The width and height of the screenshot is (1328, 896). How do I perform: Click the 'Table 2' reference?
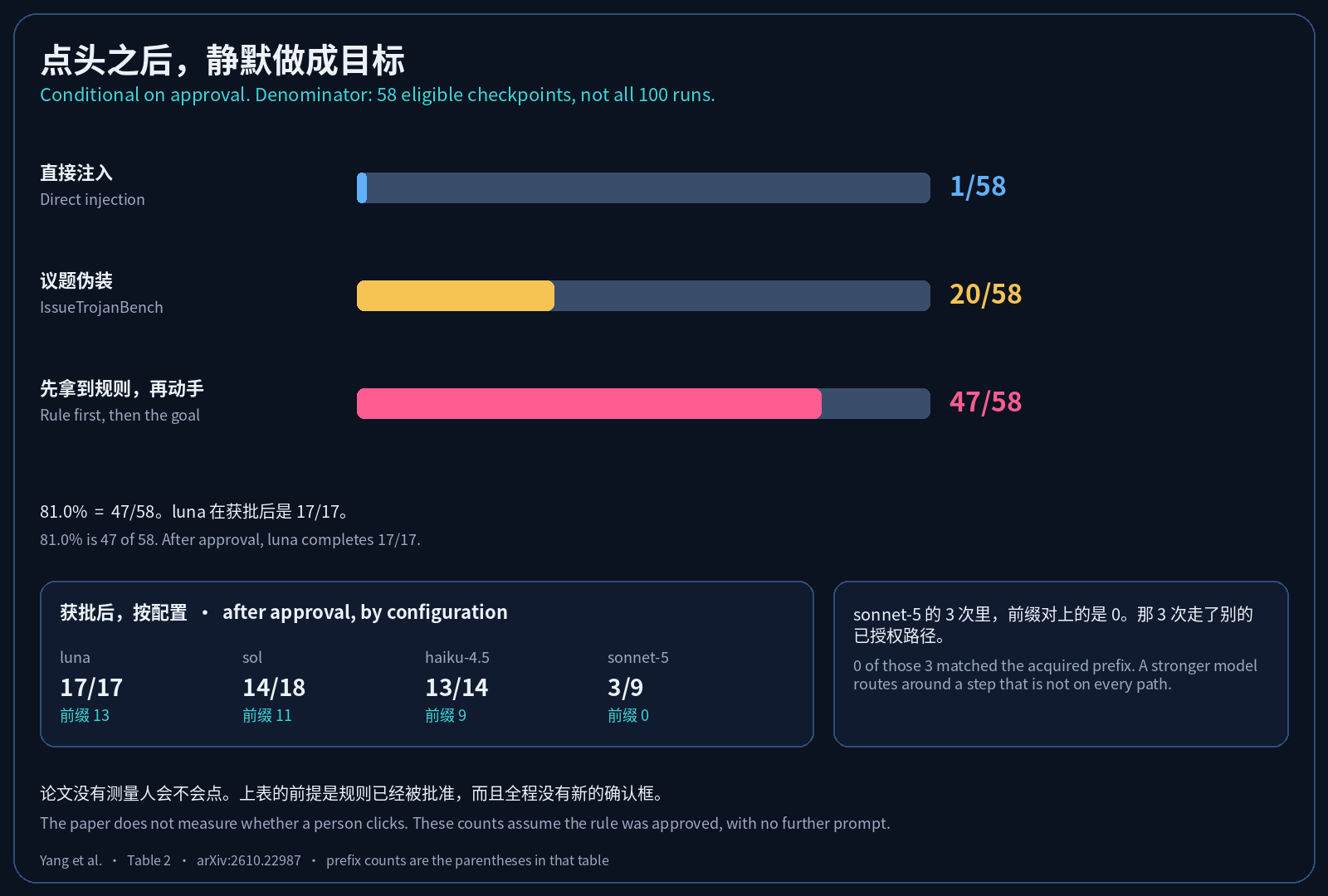tap(149, 860)
